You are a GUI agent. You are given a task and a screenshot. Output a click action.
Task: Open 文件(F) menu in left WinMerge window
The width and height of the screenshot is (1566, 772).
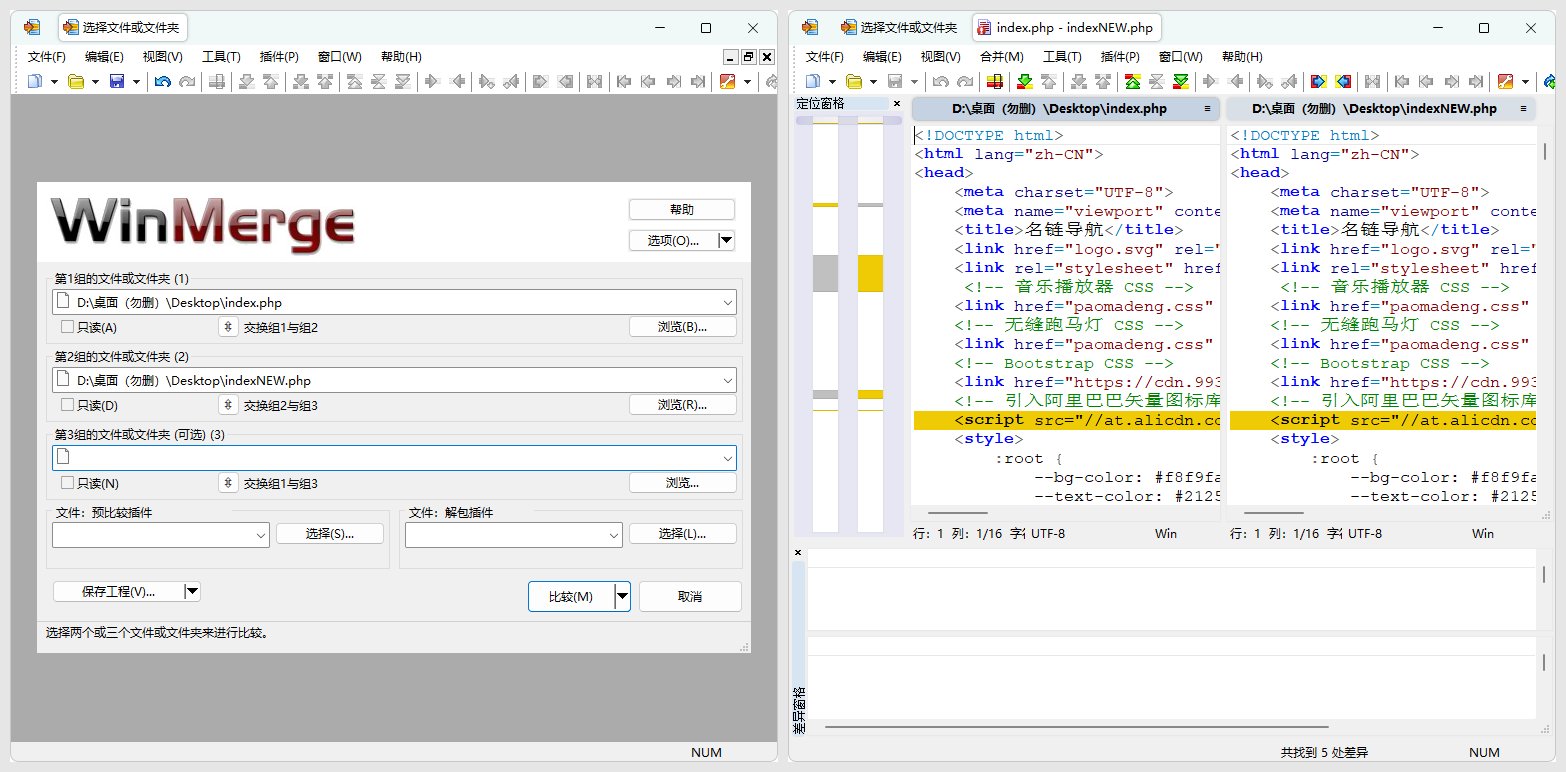[47, 57]
